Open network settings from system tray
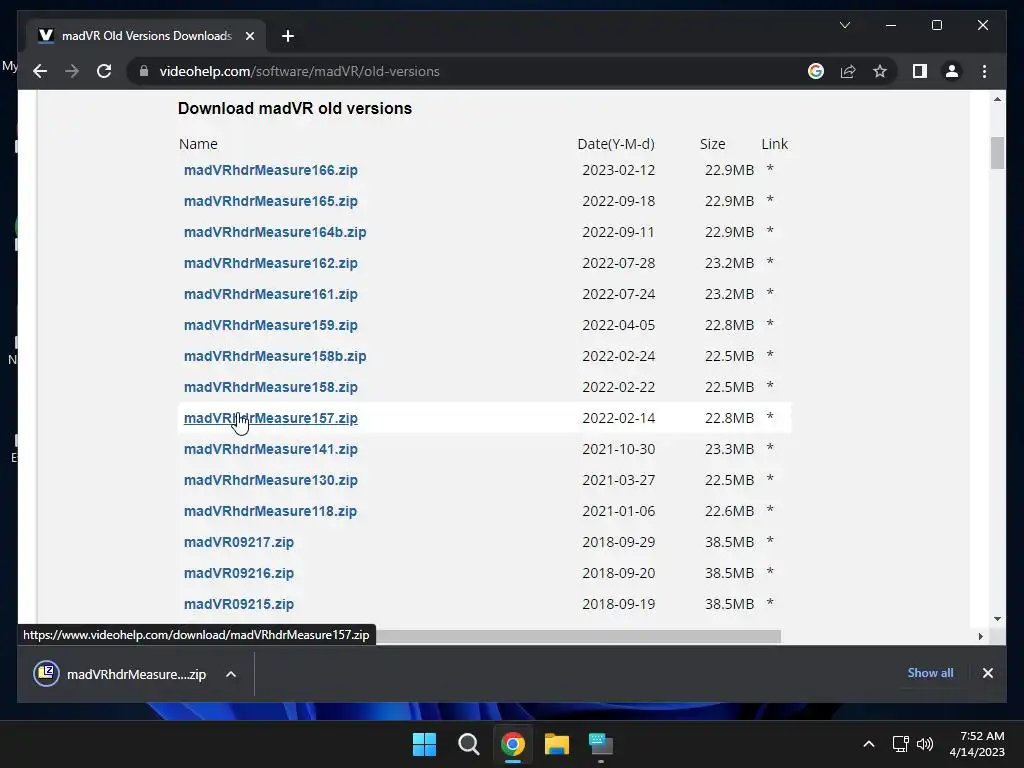This screenshot has width=1024, height=768. [901, 744]
